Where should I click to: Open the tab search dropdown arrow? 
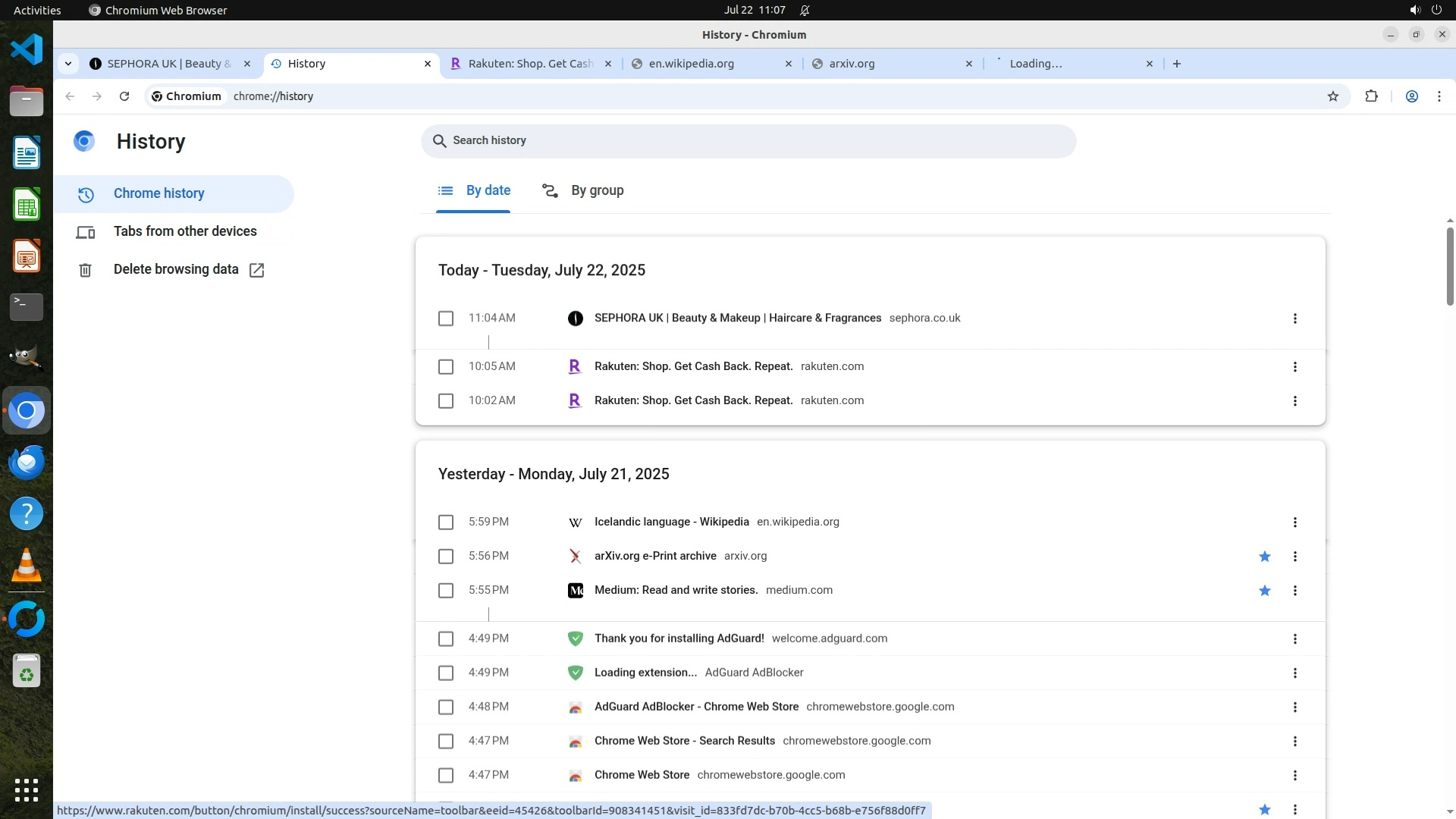pos(68,64)
